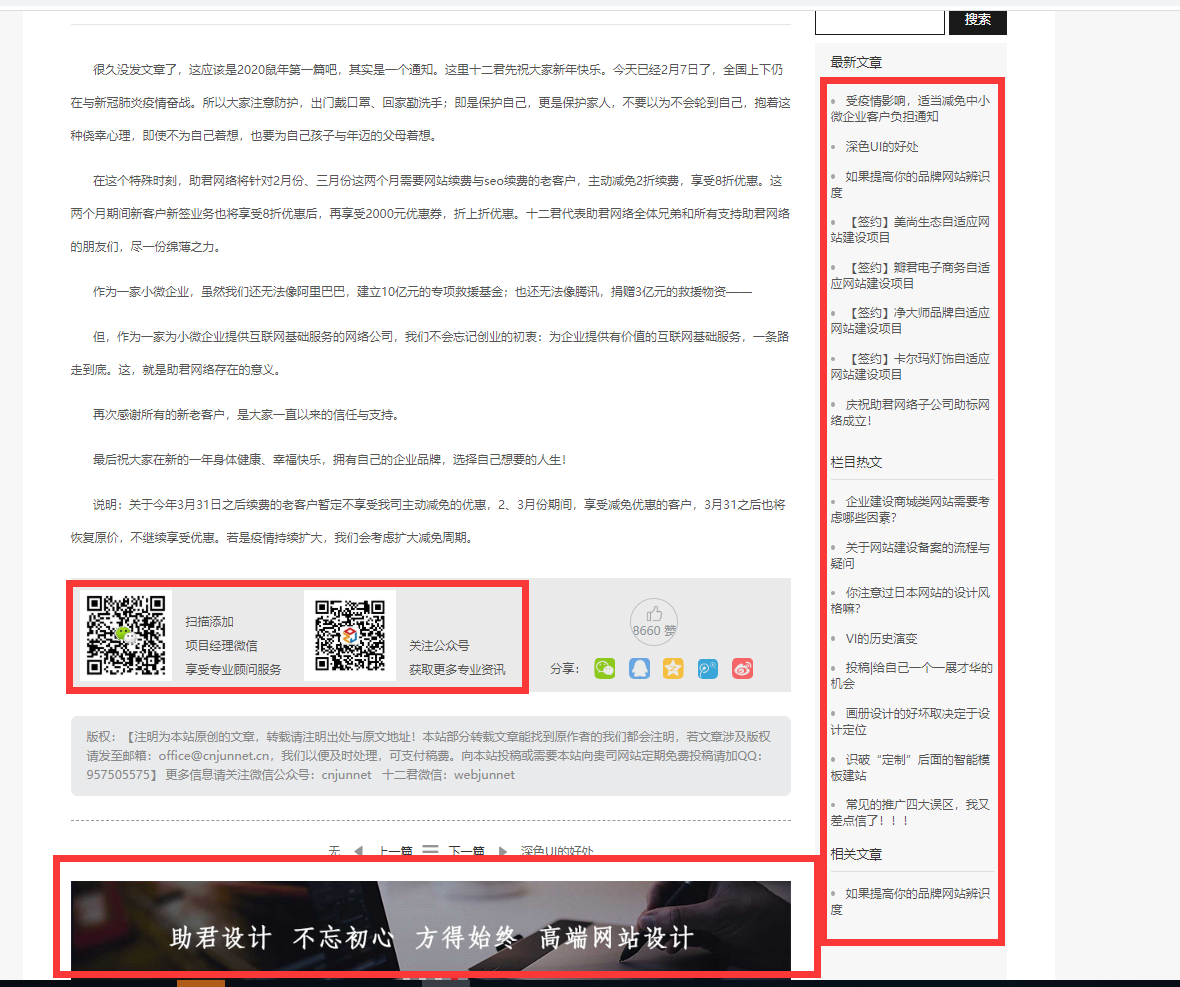Open the 画册设计的好坏取决定于设计定位 article
Viewport: 1180px width, 987px height.
[x=909, y=721]
